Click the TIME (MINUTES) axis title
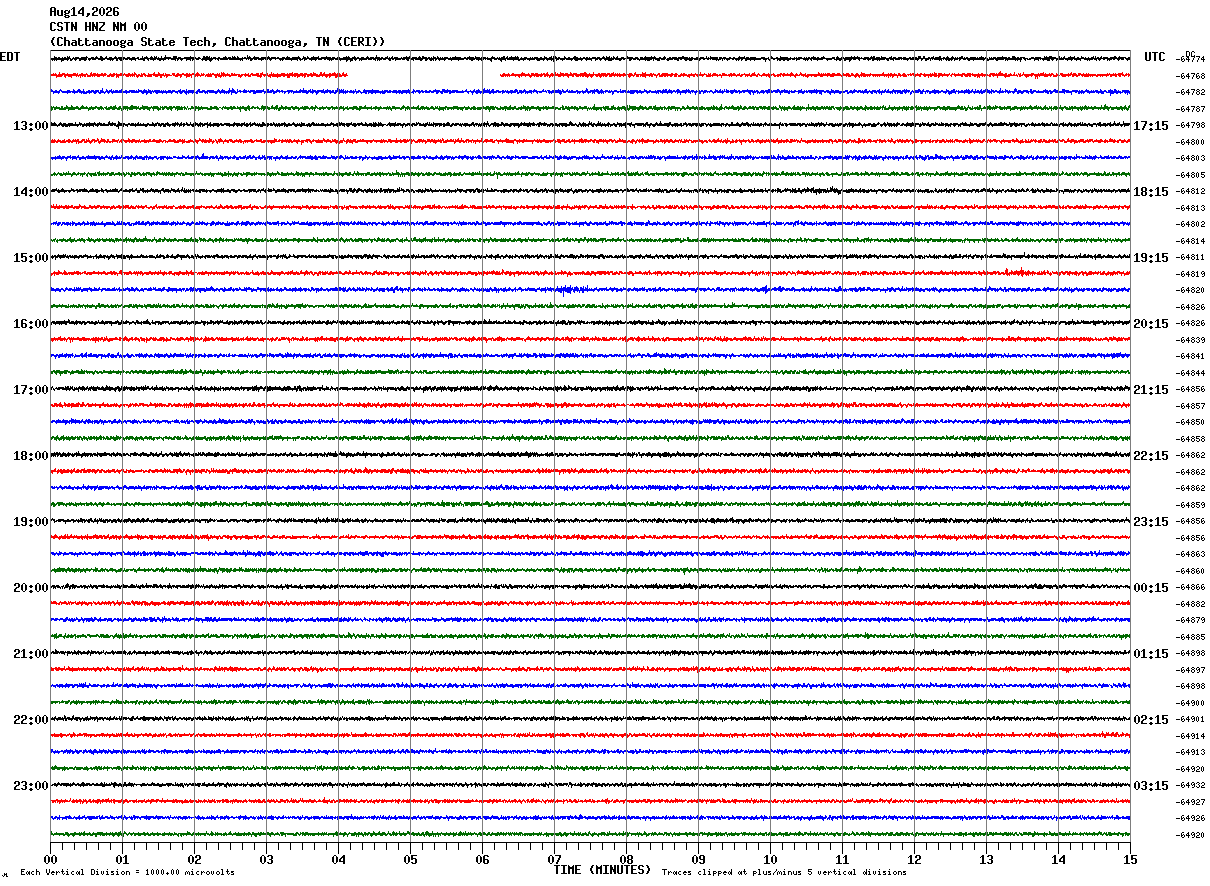The width and height of the screenshot is (1210, 886). click(602, 870)
